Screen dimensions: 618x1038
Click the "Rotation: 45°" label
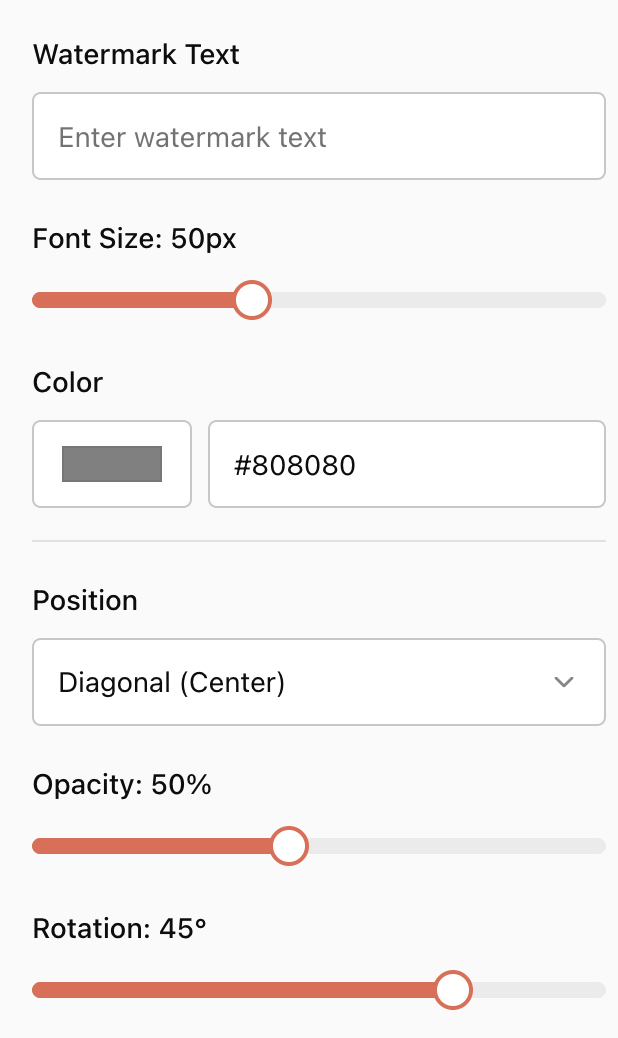120,929
